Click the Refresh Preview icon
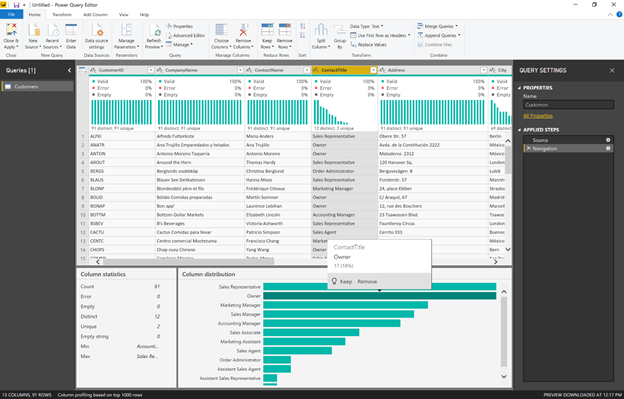 coord(154,30)
